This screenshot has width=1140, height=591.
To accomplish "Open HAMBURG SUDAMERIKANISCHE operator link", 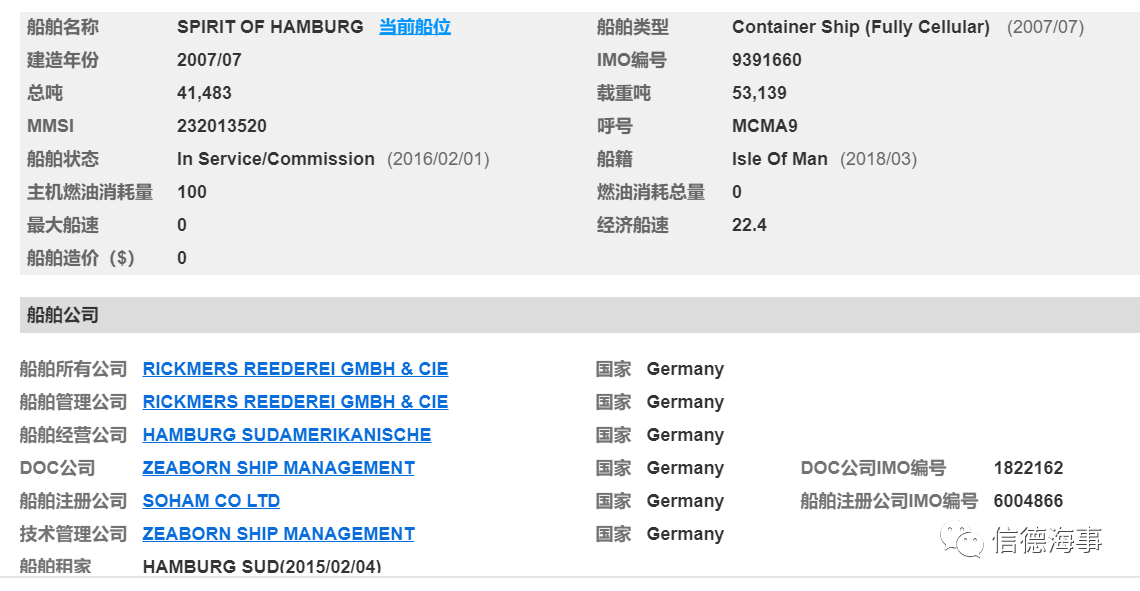I will (286, 435).
